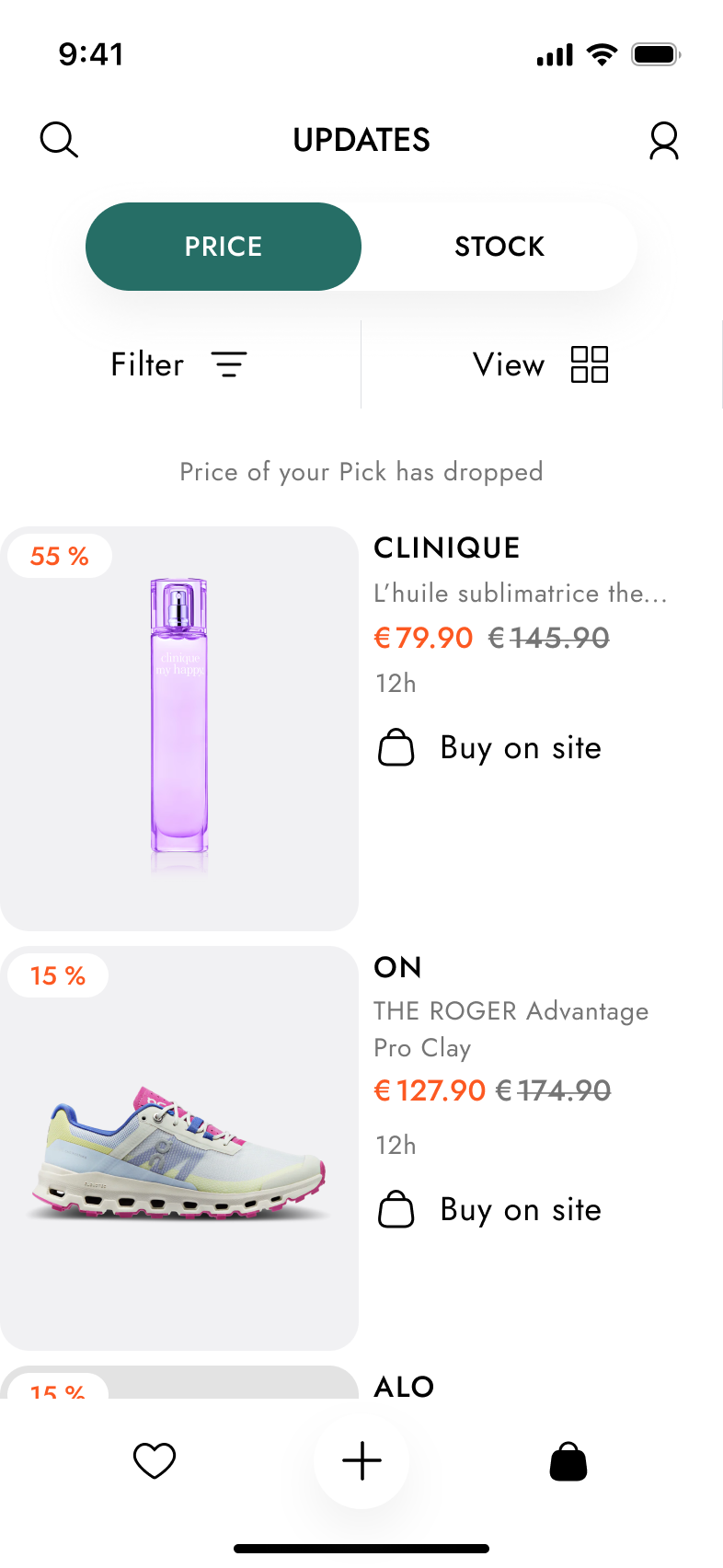Select the PRICE toggle segment
723x1568 pixels.
224,247
